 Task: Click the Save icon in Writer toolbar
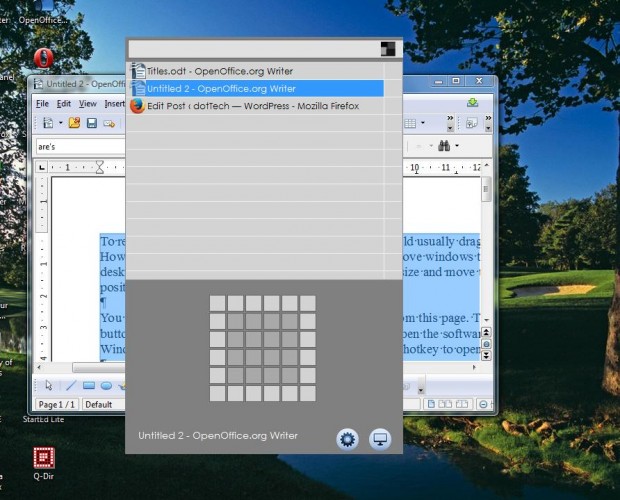point(91,123)
